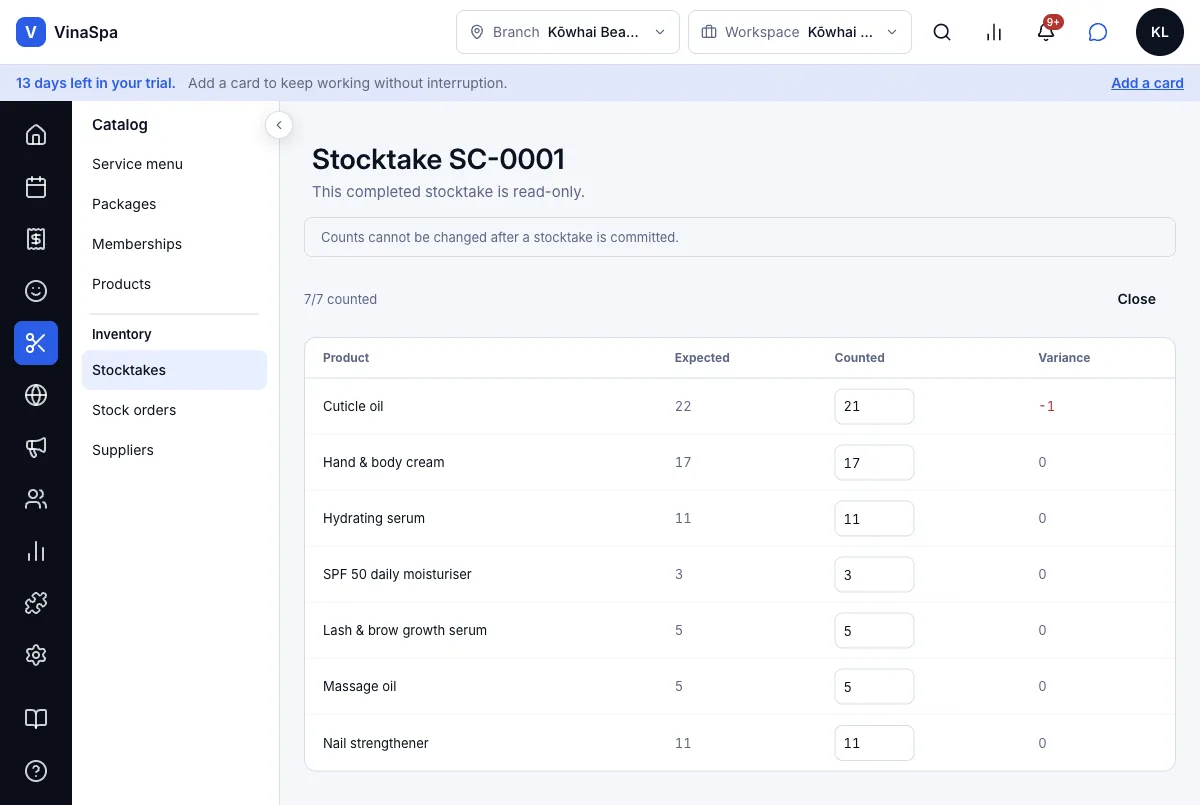The width and height of the screenshot is (1200, 805).
Task: Click the Cuticle oil product name
Action: [353, 406]
